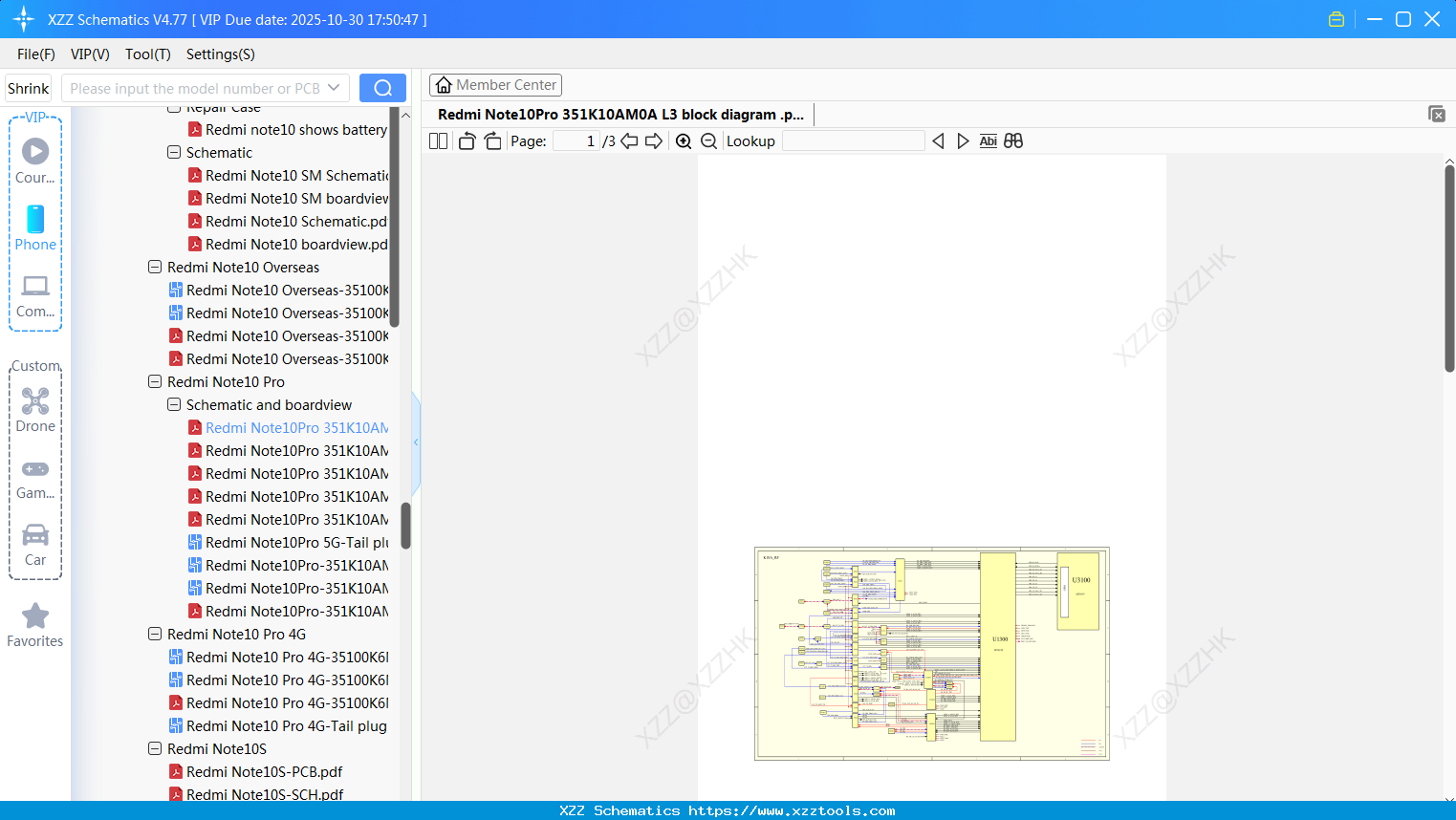Open the Tool(T) menu
1456x820 pixels.
pos(147,54)
